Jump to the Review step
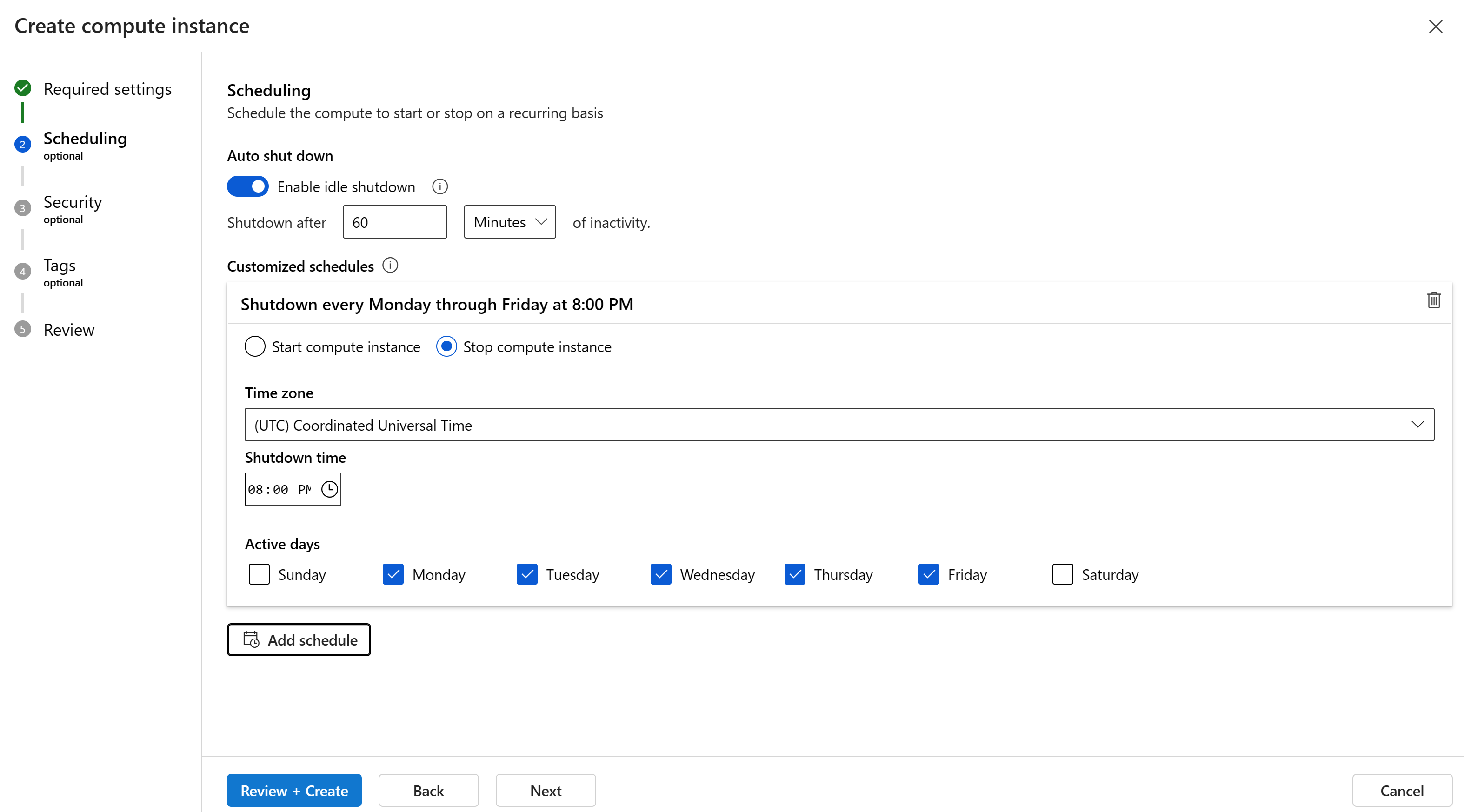Screen dimensions: 1464x812 coord(69,330)
